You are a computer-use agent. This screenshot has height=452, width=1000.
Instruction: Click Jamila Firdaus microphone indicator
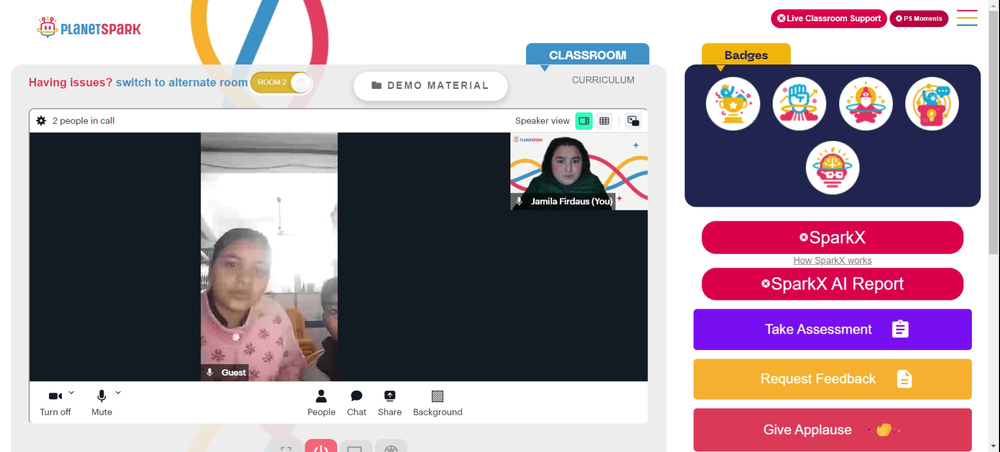point(519,201)
